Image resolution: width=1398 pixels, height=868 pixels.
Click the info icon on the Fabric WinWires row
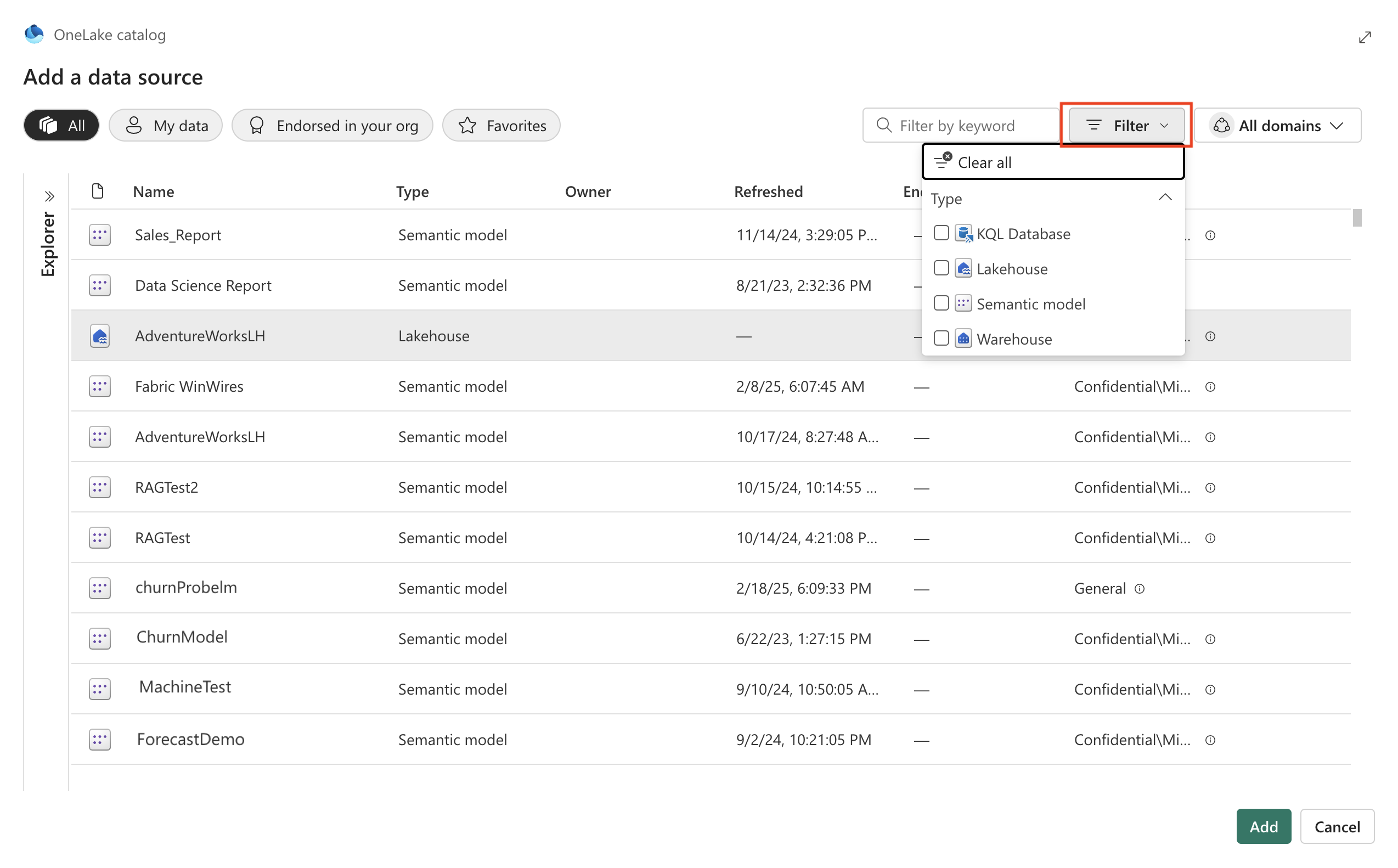[x=1210, y=387]
